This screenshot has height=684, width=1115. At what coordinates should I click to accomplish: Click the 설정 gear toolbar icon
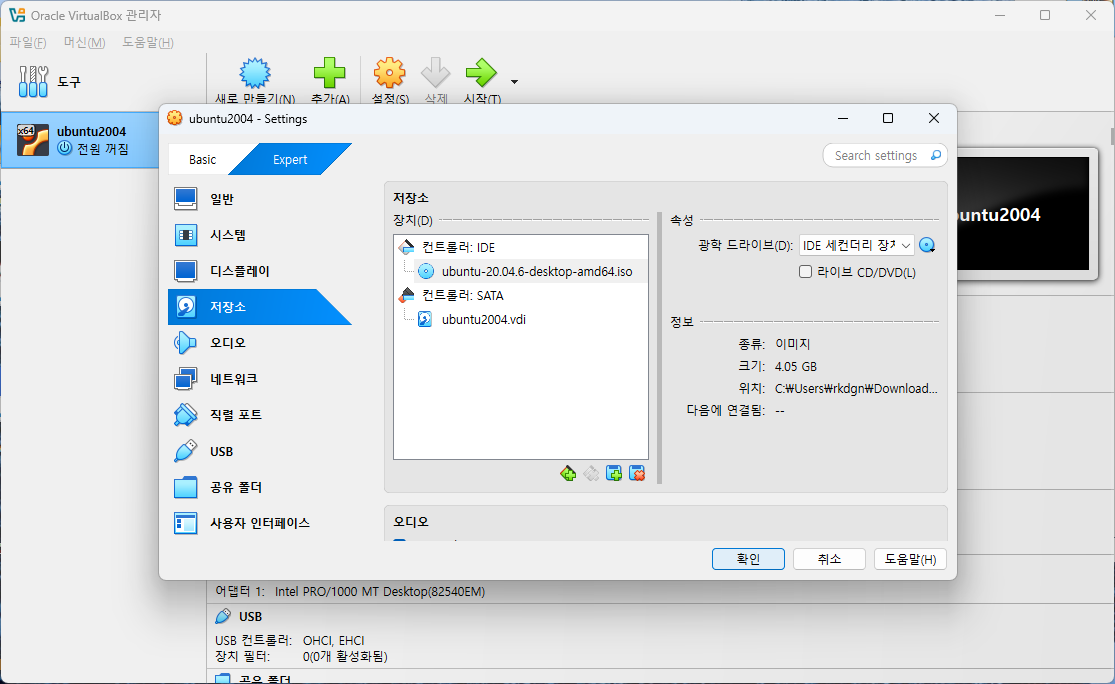[390, 73]
